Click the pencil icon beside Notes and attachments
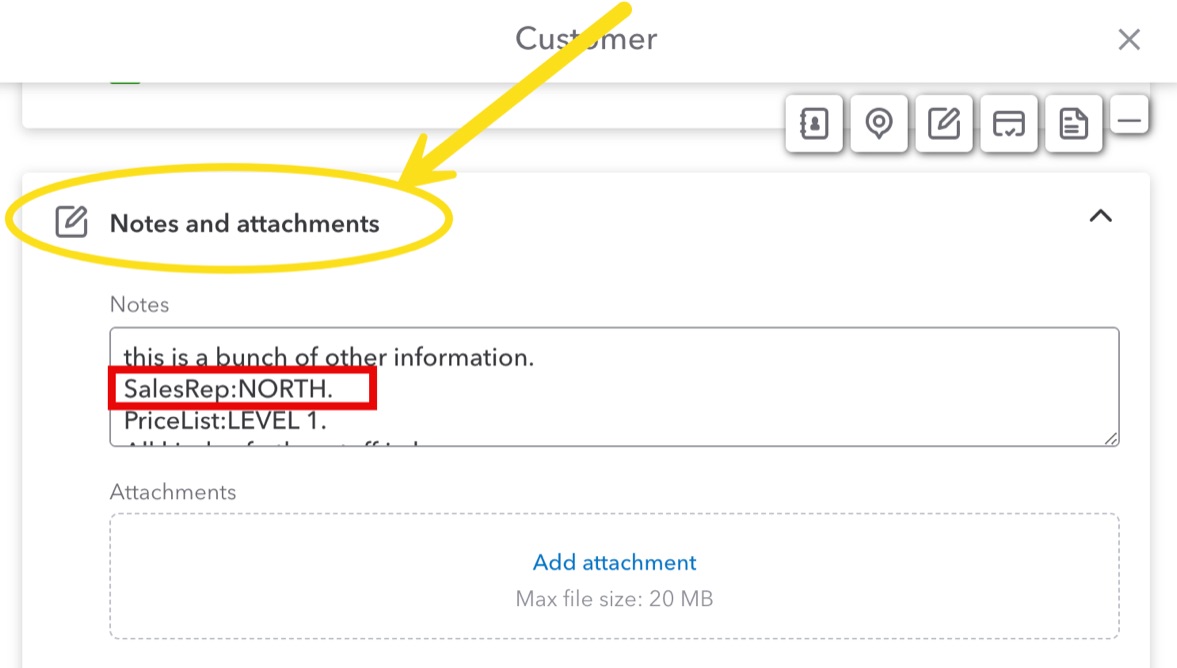 pos(71,222)
